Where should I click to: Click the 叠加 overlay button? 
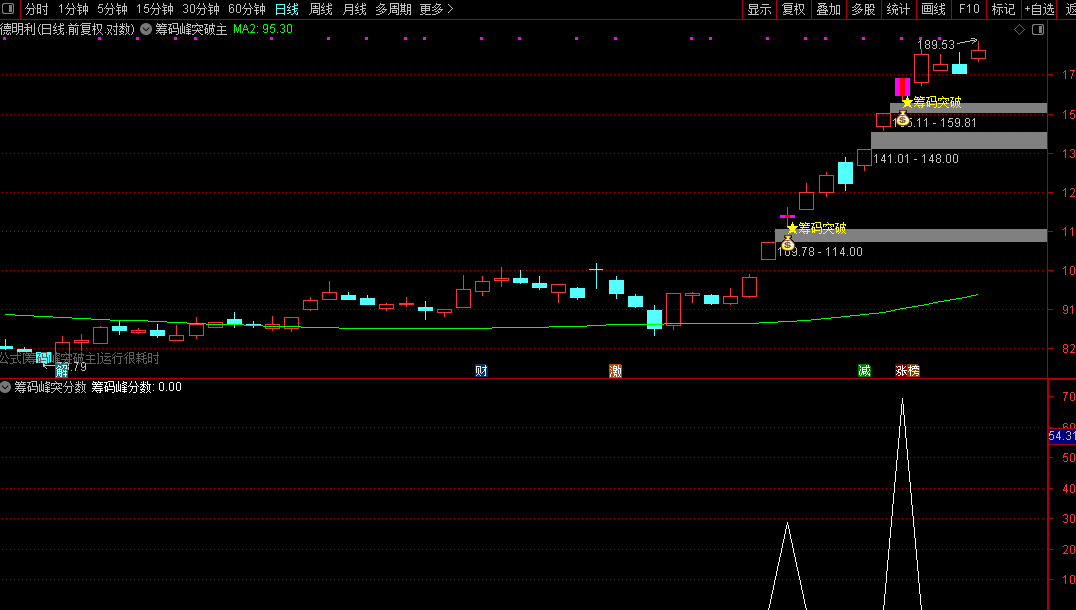(x=829, y=9)
